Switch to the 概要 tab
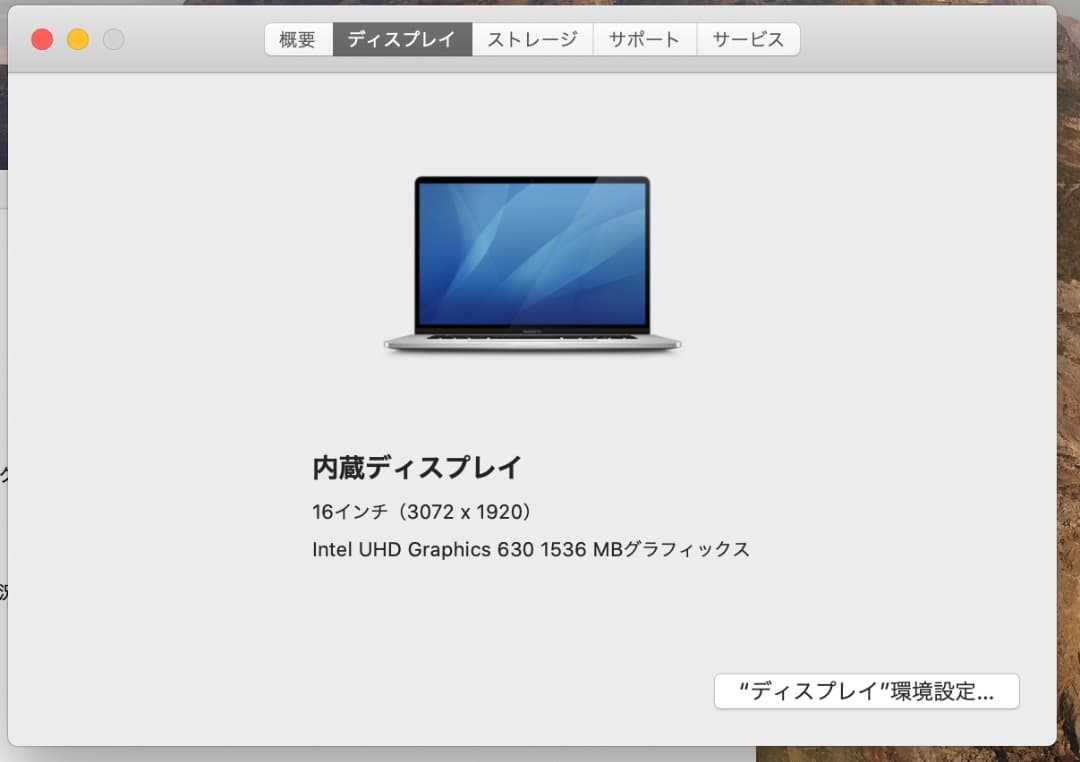Viewport: 1080px width, 762px height. pos(298,39)
